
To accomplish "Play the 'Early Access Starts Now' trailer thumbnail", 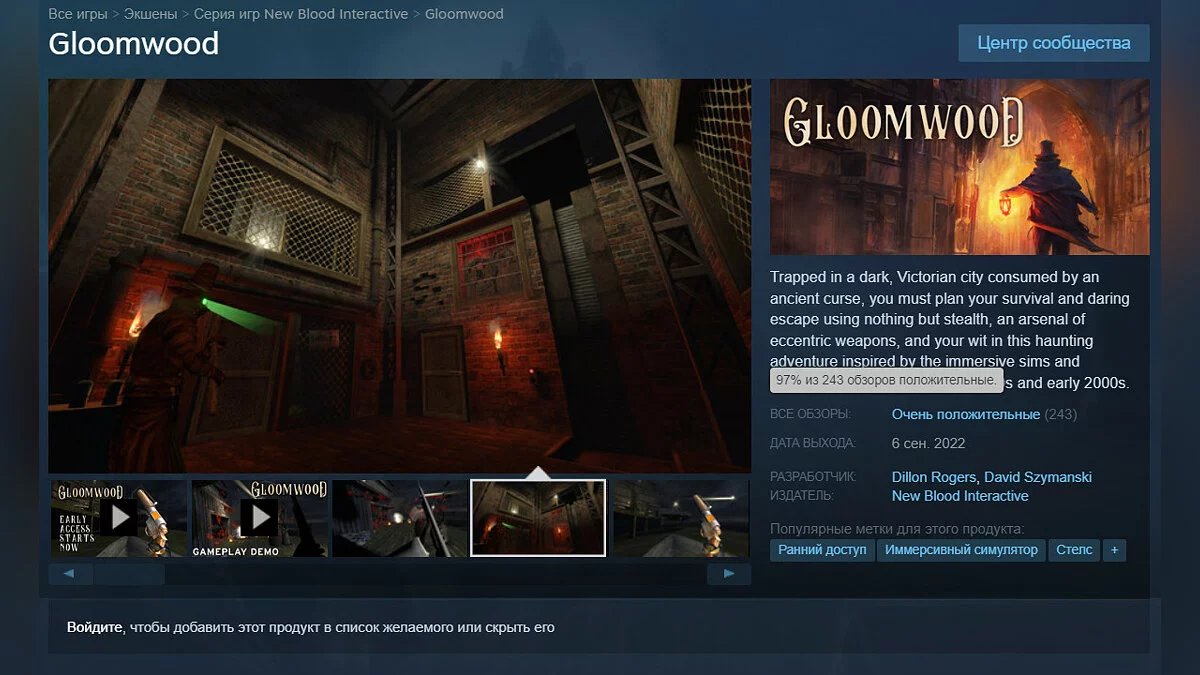I will pyautogui.click(x=119, y=518).
